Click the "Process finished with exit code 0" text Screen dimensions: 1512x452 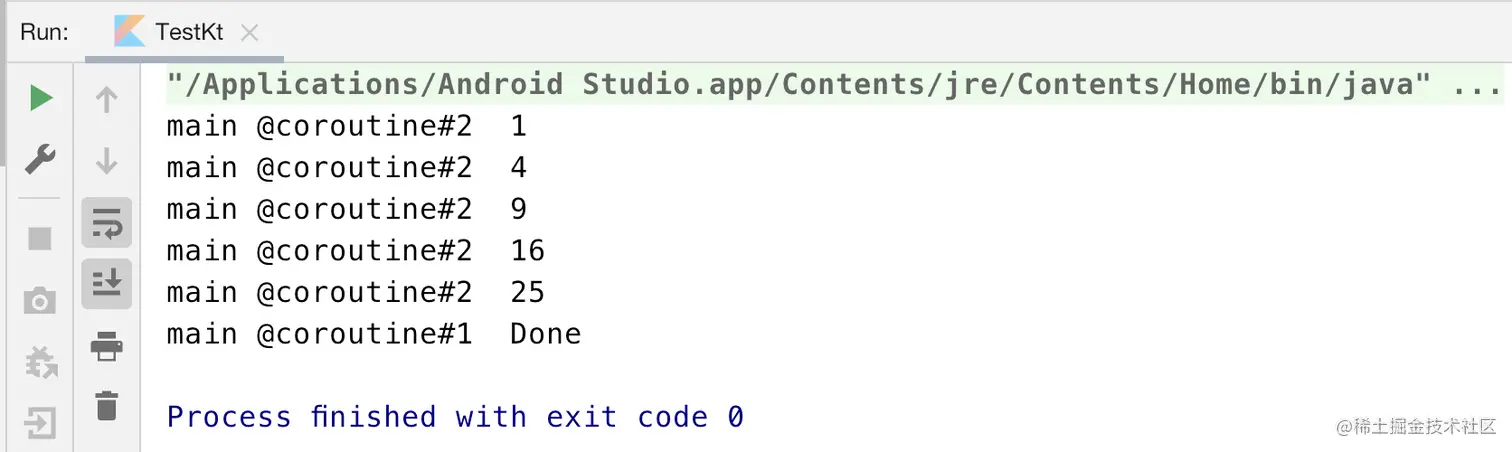pyautogui.click(x=455, y=416)
